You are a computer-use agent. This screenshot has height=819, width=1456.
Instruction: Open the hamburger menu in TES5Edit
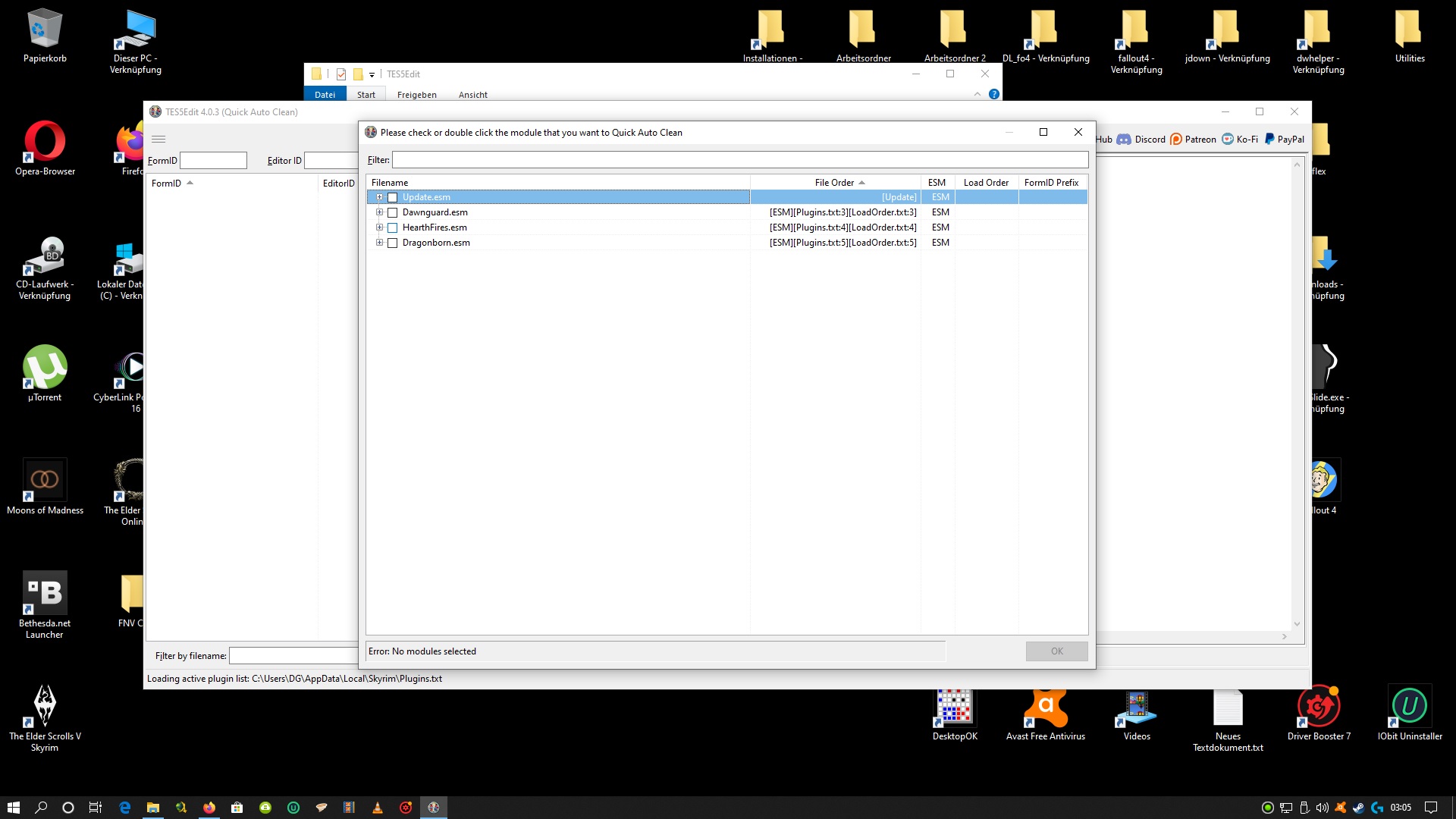[x=158, y=139]
